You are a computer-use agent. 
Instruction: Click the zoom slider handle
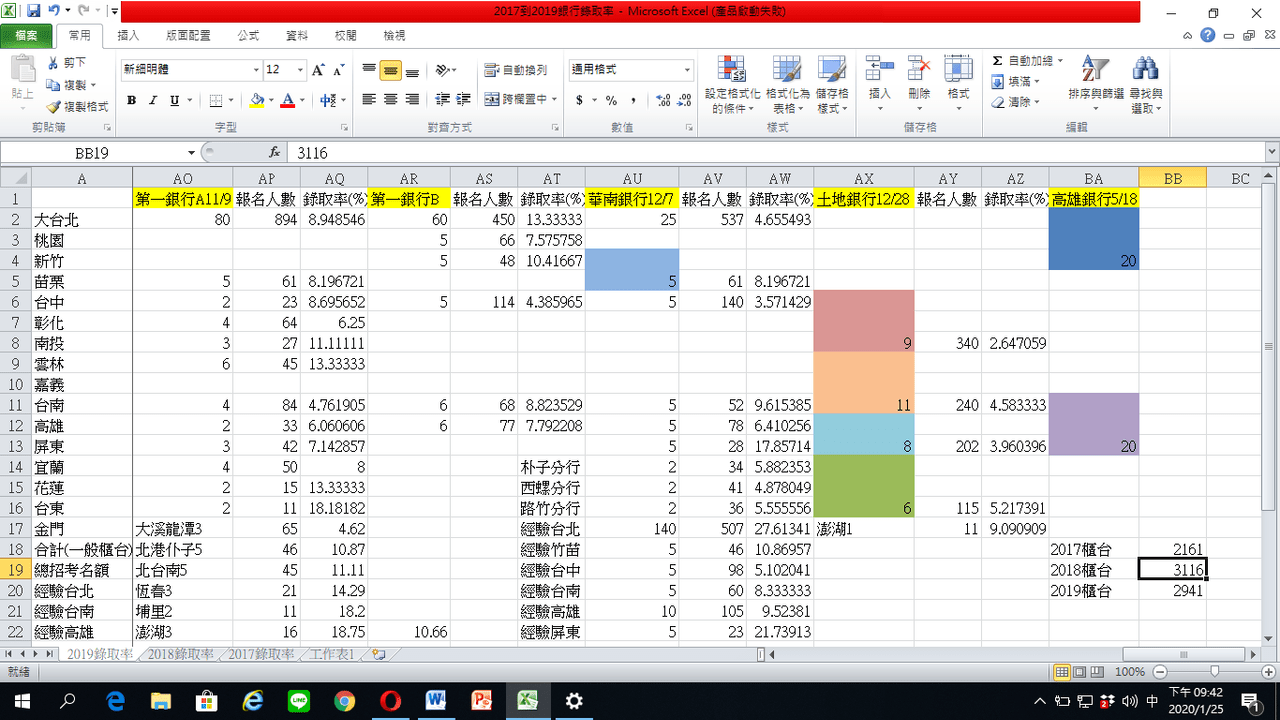1214,672
